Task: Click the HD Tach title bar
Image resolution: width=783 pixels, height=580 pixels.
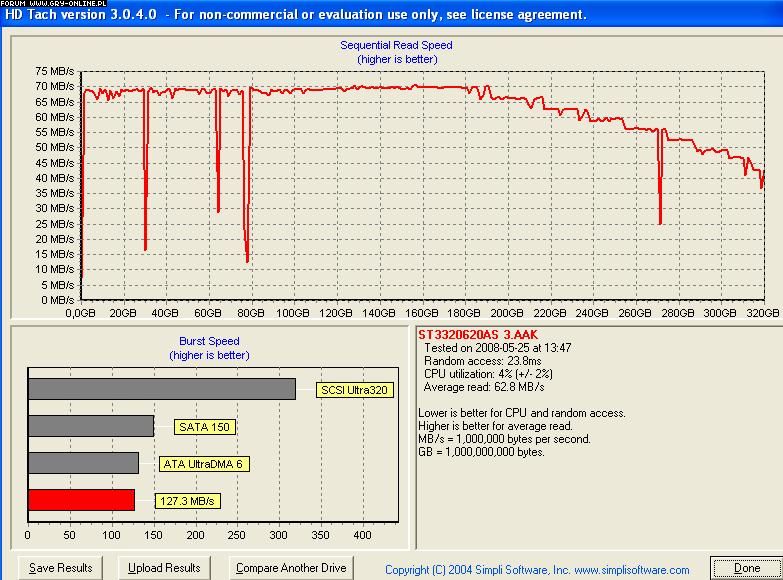Action: 392,14
